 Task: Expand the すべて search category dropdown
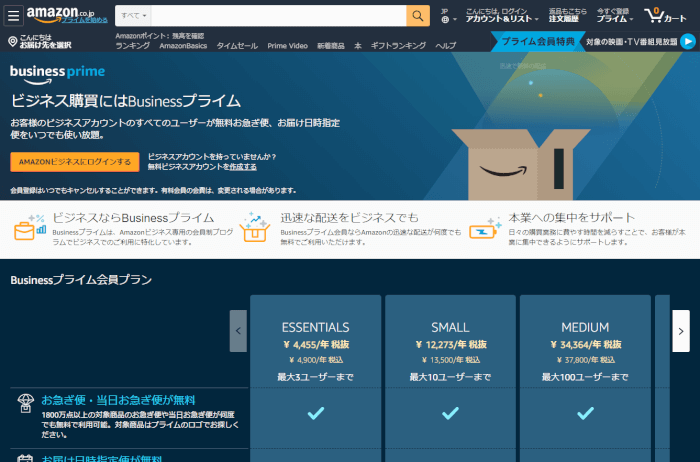132,15
